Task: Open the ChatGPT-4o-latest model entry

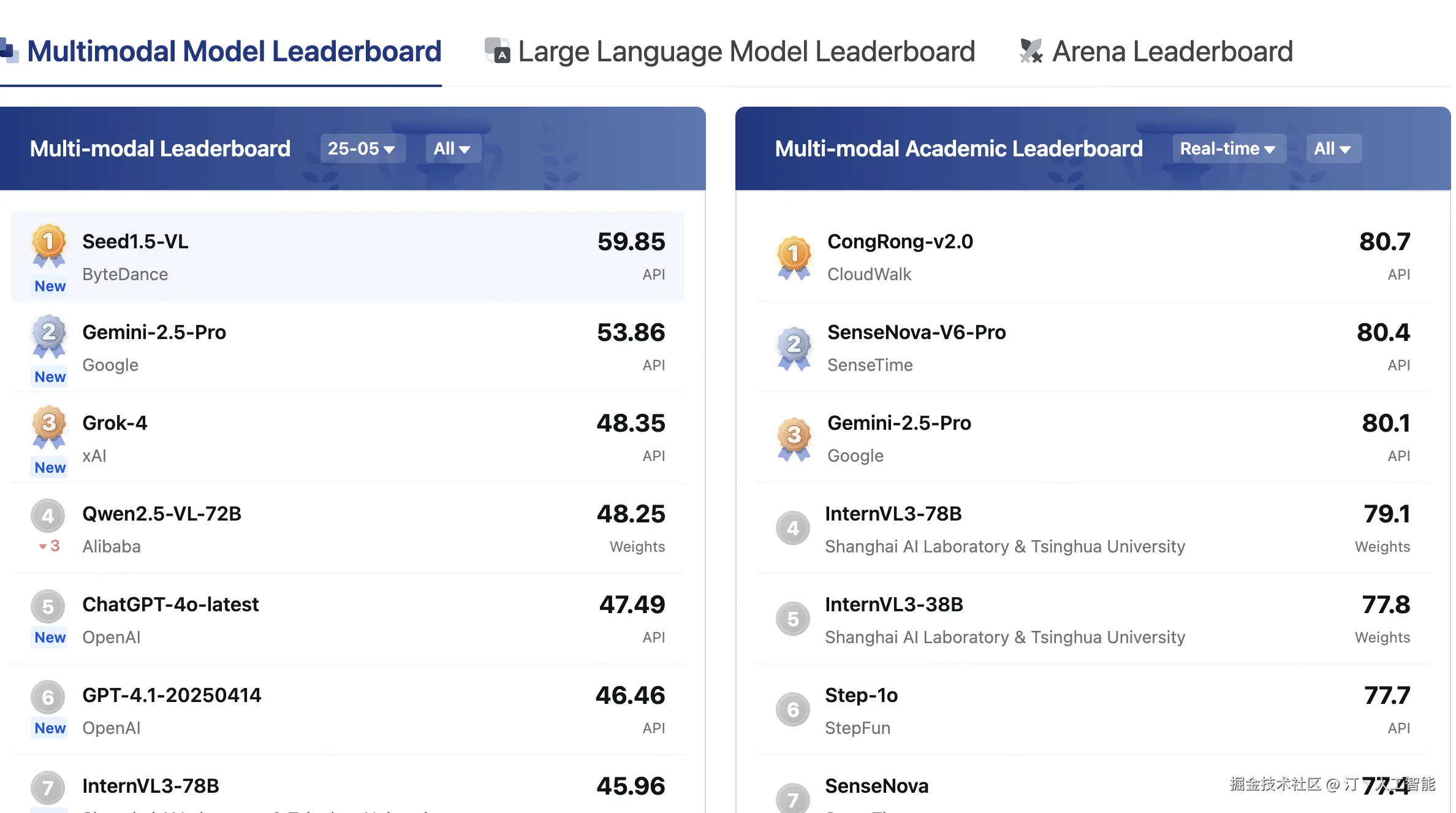Action: pyautogui.click(x=170, y=605)
